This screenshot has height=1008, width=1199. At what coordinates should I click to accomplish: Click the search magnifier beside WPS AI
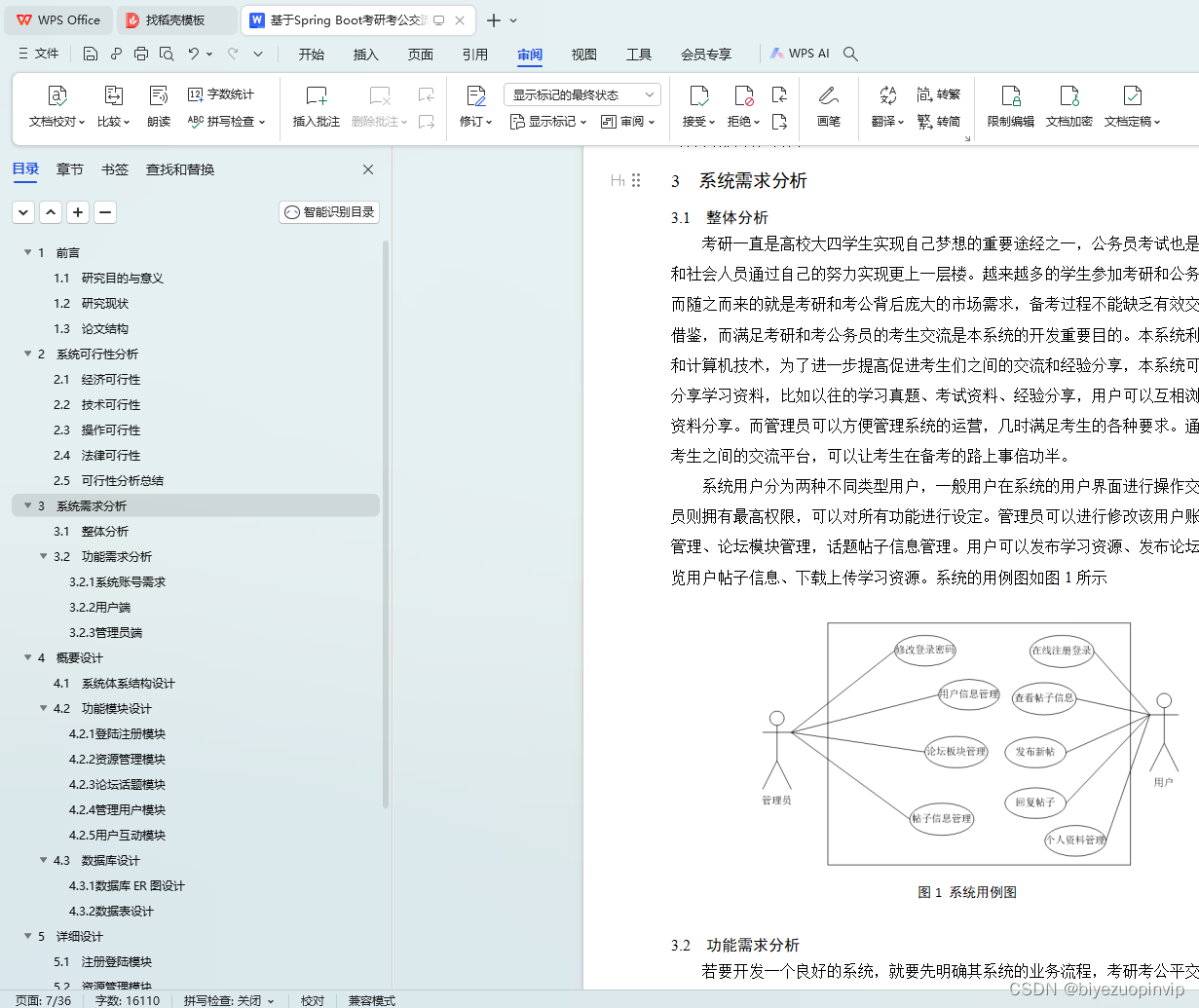[x=850, y=54]
